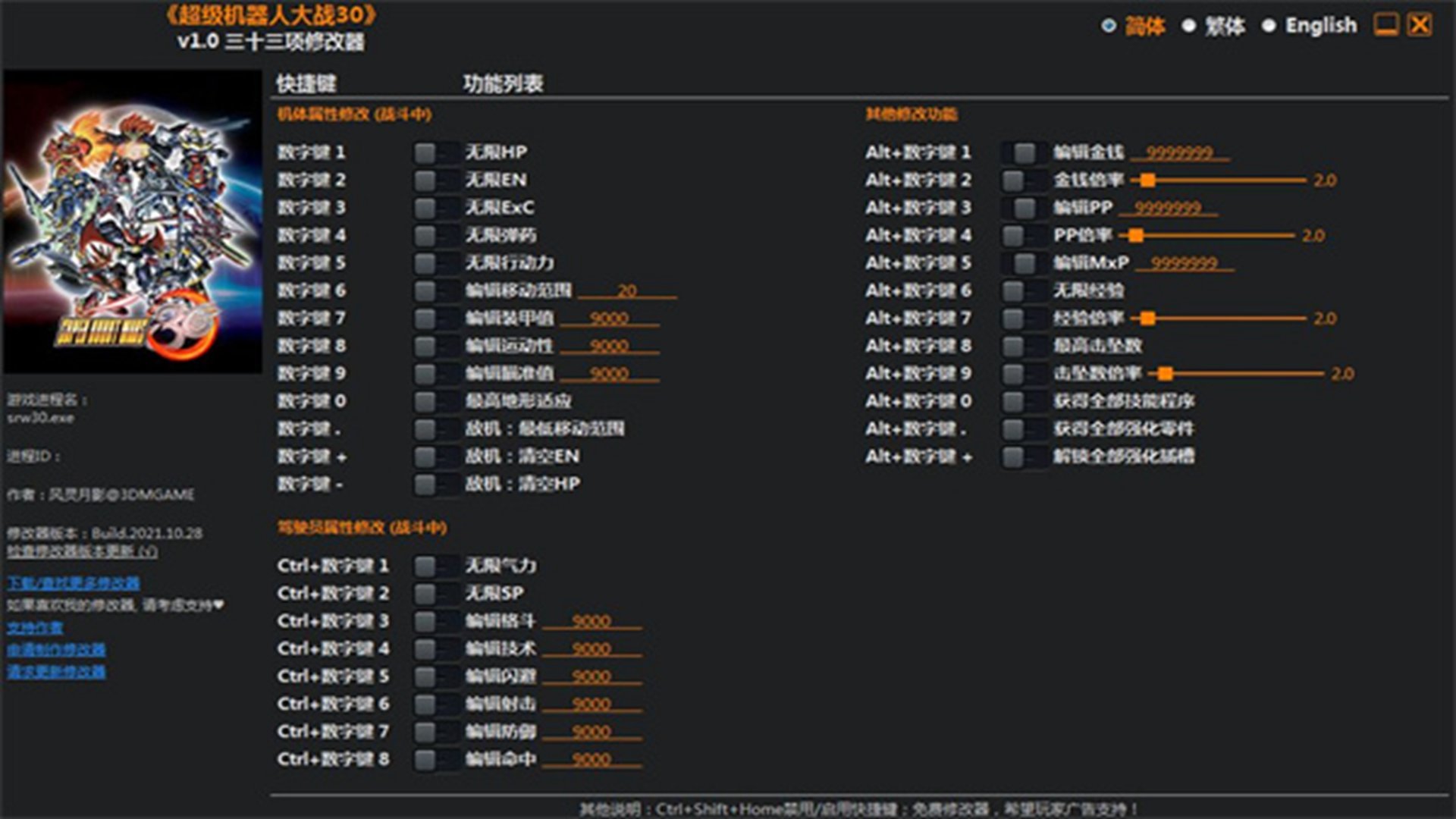Open the 下载/查找更多修改器 link
Viewport: 1456px width, 819px height.
click(x=74, y=583)
